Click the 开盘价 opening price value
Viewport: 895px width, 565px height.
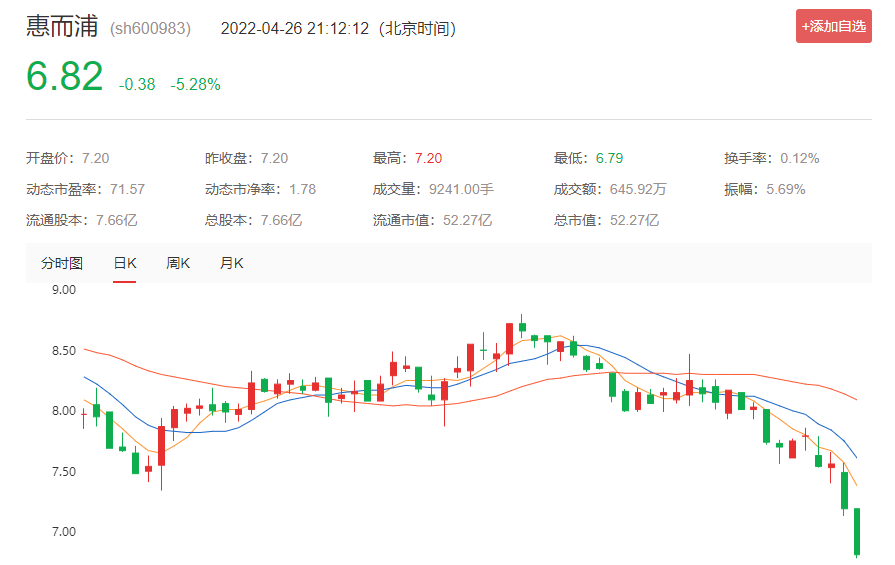tap(95, 158)
